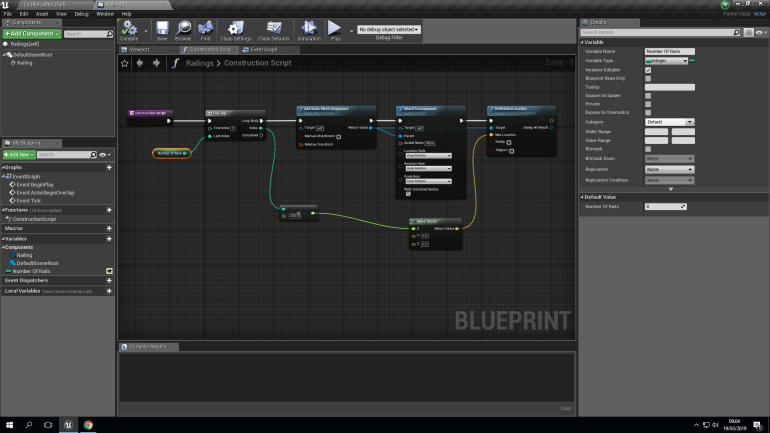The height and width of the screenshot is (433, 770).
Task: Click the Components search field
Action: [85, 34]
